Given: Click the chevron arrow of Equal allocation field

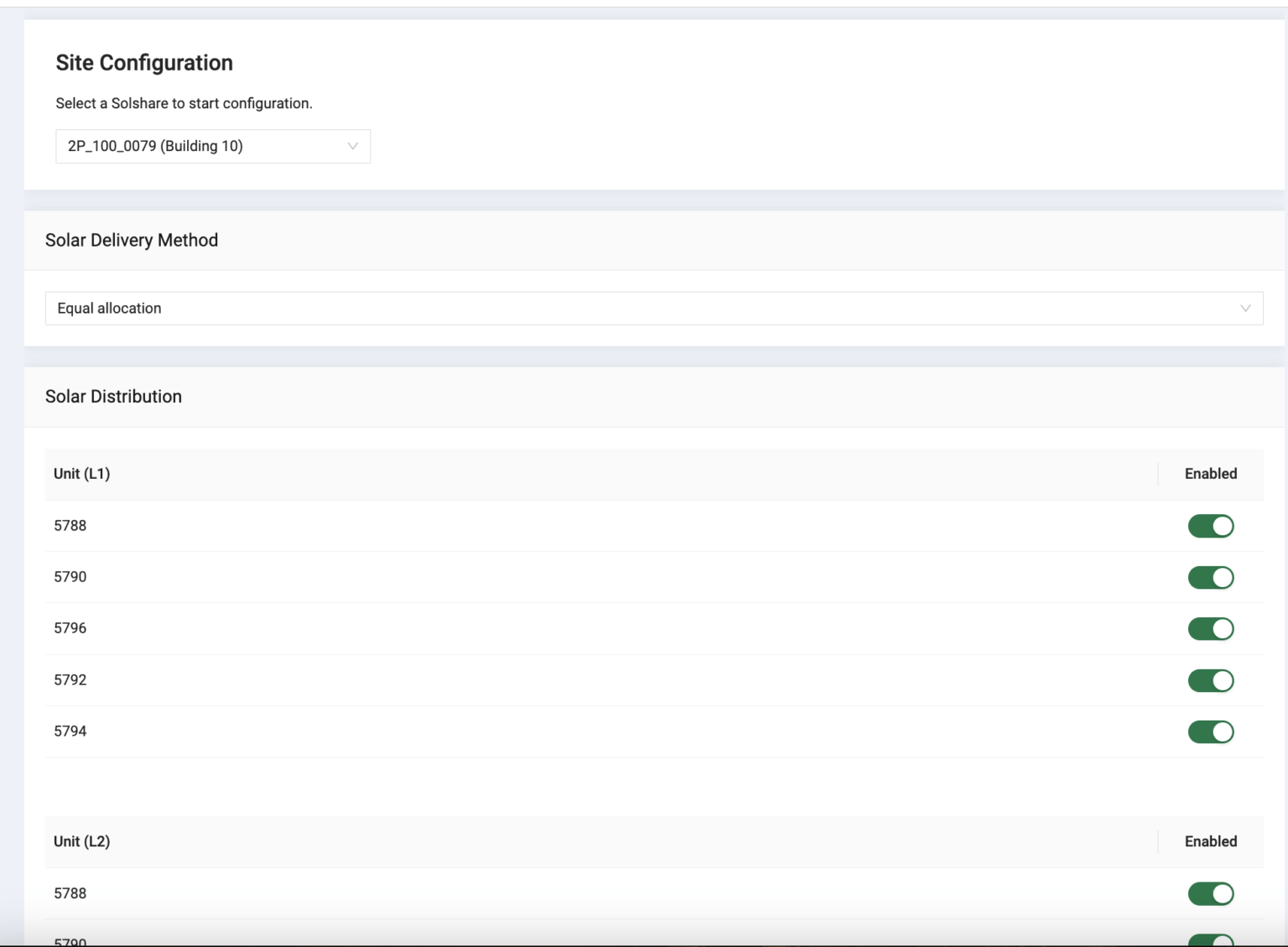Looking at the screenshot, I should [x=1245, y=309].
